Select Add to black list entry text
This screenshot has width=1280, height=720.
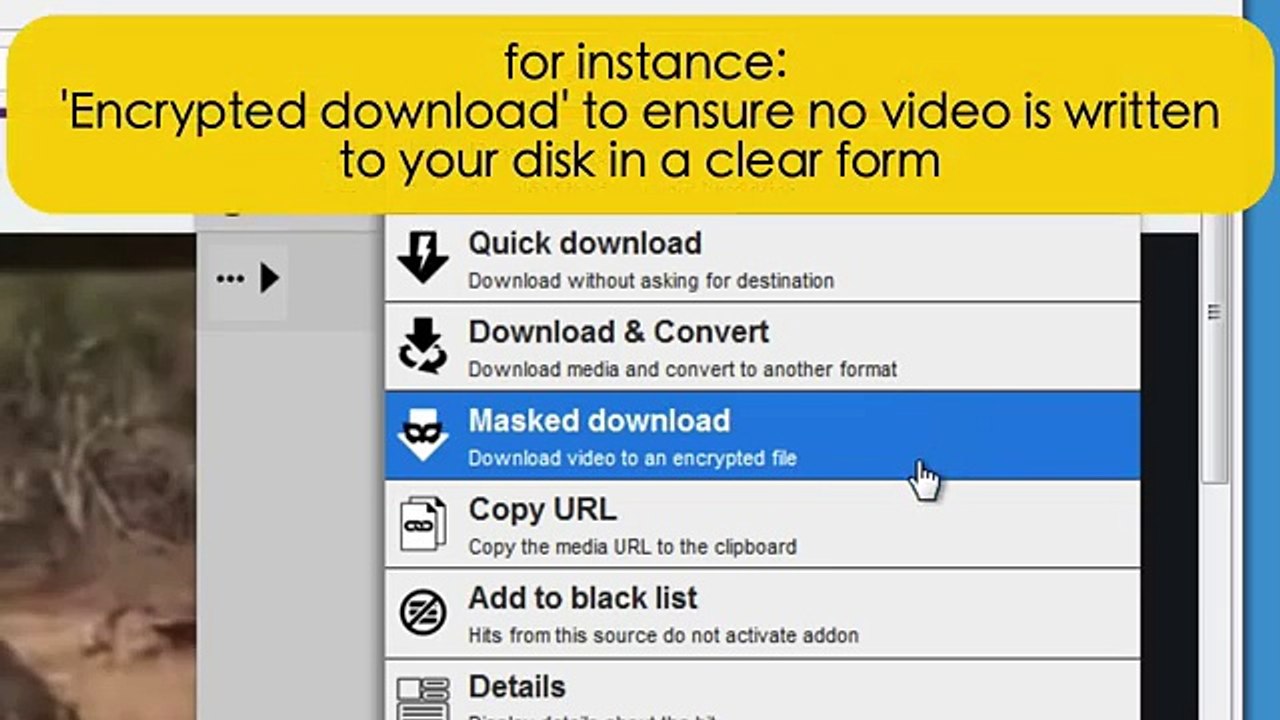click(583, 598)
